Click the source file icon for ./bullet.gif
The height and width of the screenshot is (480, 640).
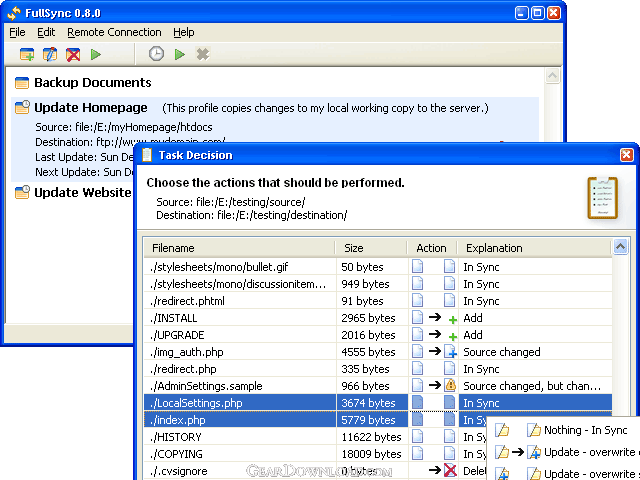(x=418, y=267)
